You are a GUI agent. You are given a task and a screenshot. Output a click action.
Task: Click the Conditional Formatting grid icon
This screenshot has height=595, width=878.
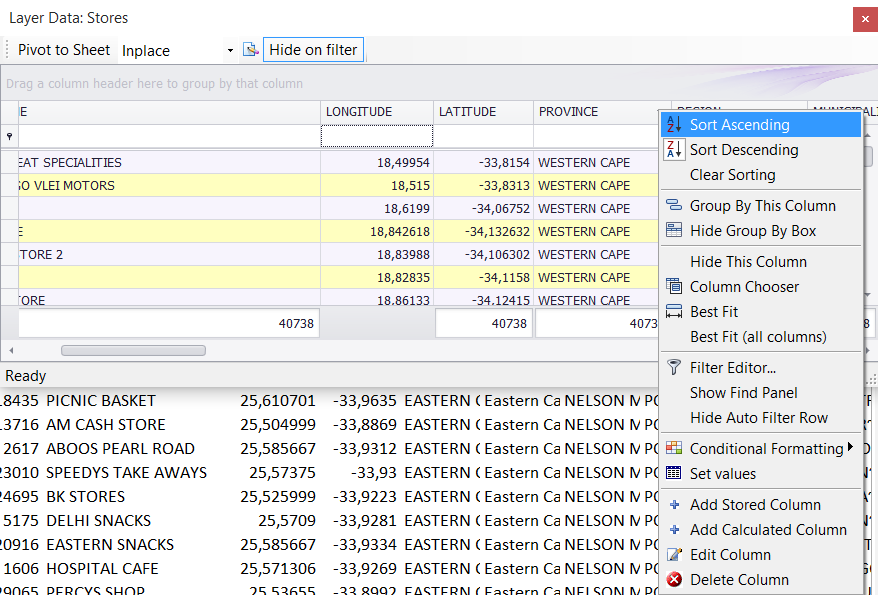coord(674,448)
